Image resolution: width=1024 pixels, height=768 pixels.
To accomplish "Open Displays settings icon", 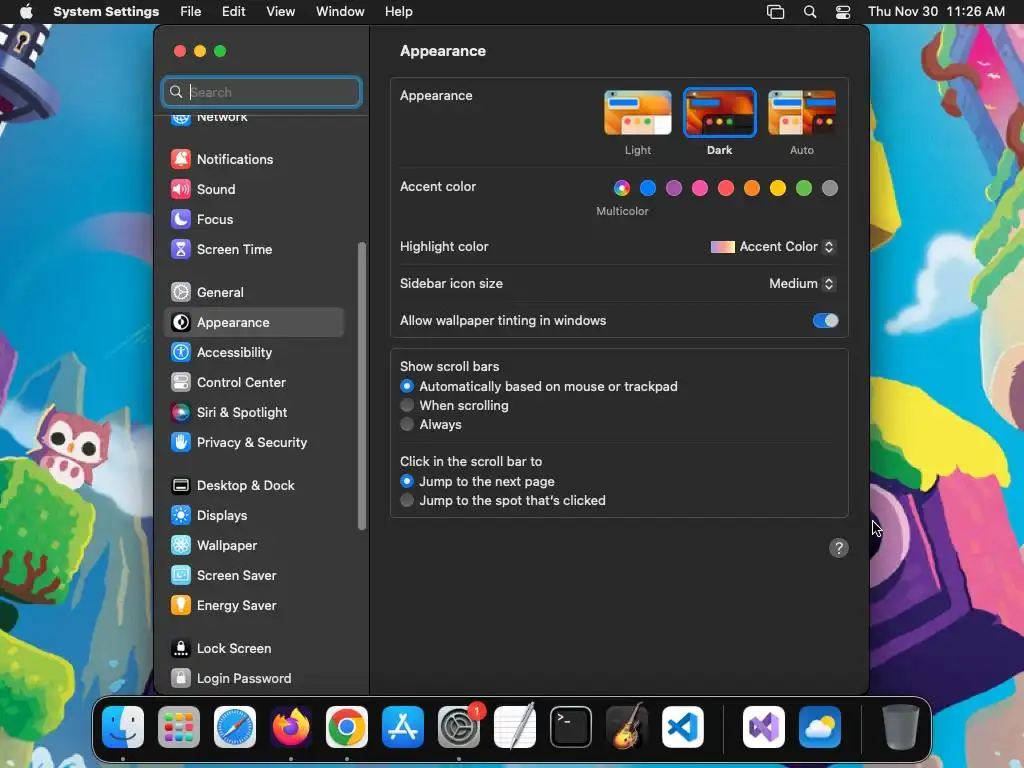I will [x=181, y=515].
